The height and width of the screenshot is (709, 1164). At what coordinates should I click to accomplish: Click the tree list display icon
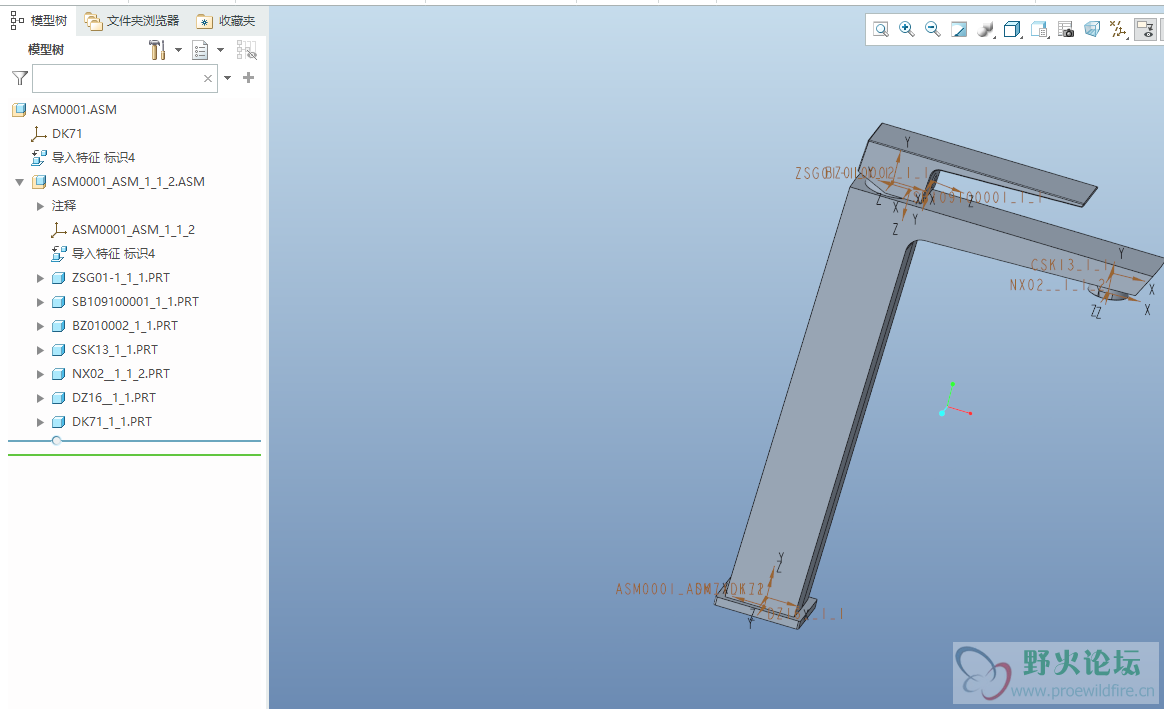[x=200, y=50]
